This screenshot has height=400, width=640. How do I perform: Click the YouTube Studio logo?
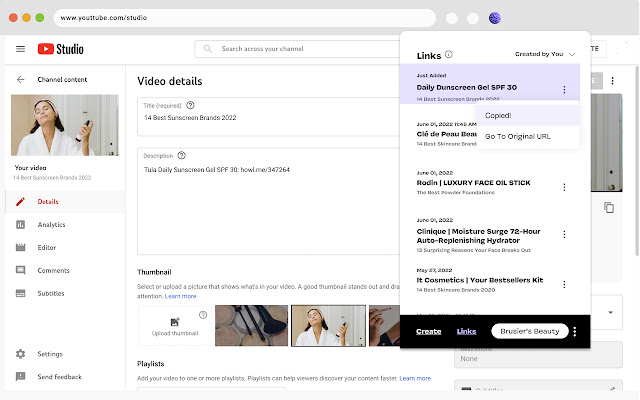[x=60, y=48]
